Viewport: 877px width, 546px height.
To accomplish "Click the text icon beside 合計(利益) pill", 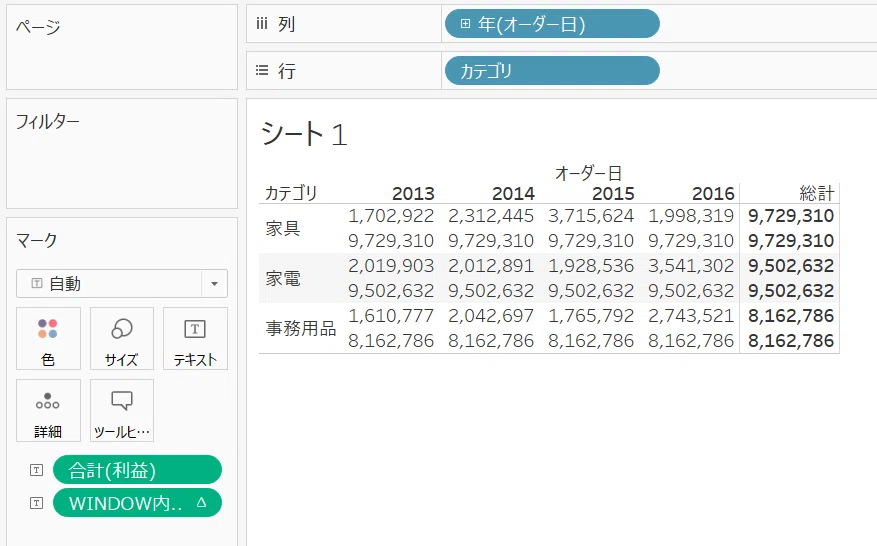I will pos(36,470).
